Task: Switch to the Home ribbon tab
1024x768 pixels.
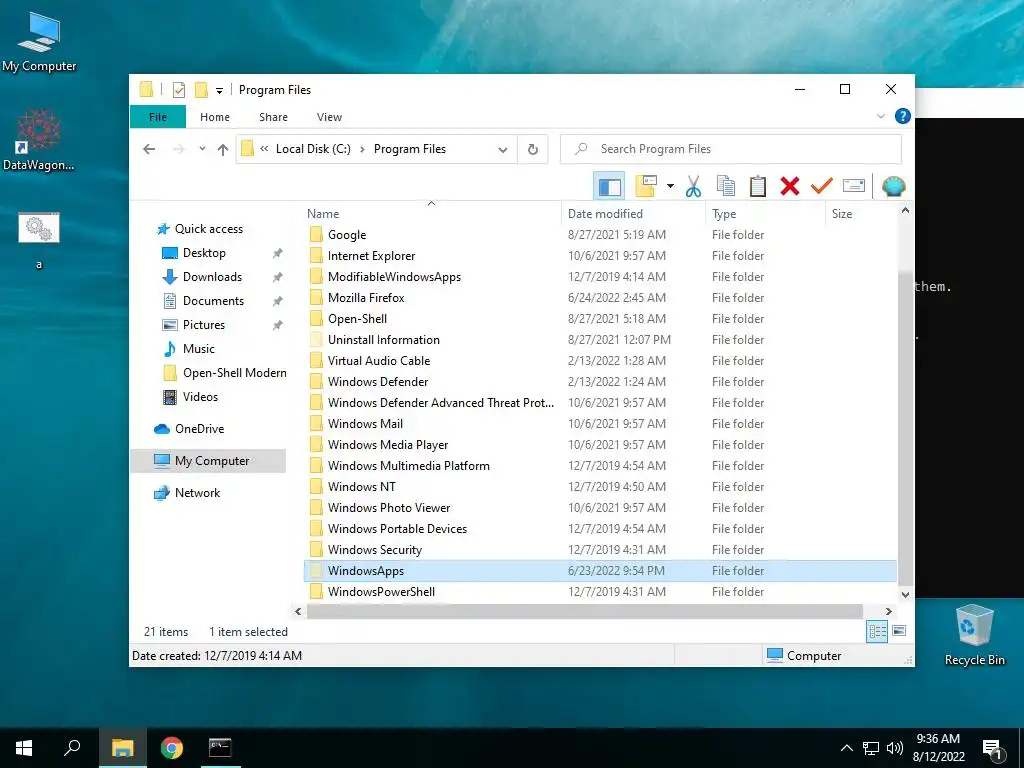Action: 215,117
